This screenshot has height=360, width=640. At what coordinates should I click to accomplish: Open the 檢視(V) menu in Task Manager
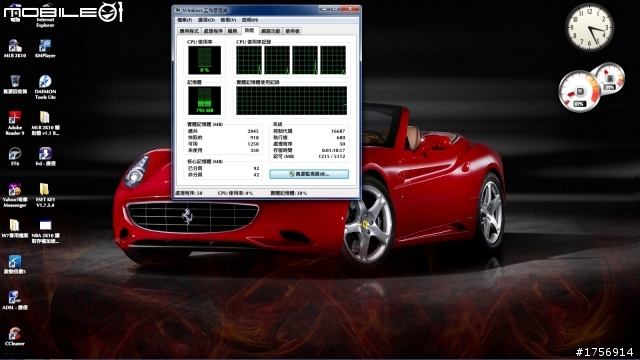click(x=228, y=20)
